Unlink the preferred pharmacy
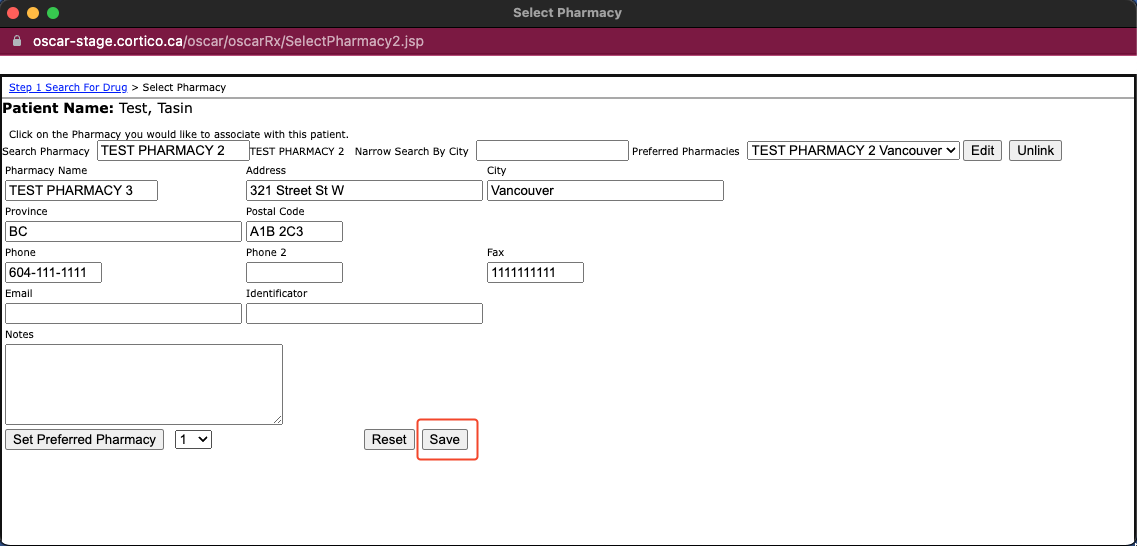Screen dimensions: 1137x546 [1035, 150]
